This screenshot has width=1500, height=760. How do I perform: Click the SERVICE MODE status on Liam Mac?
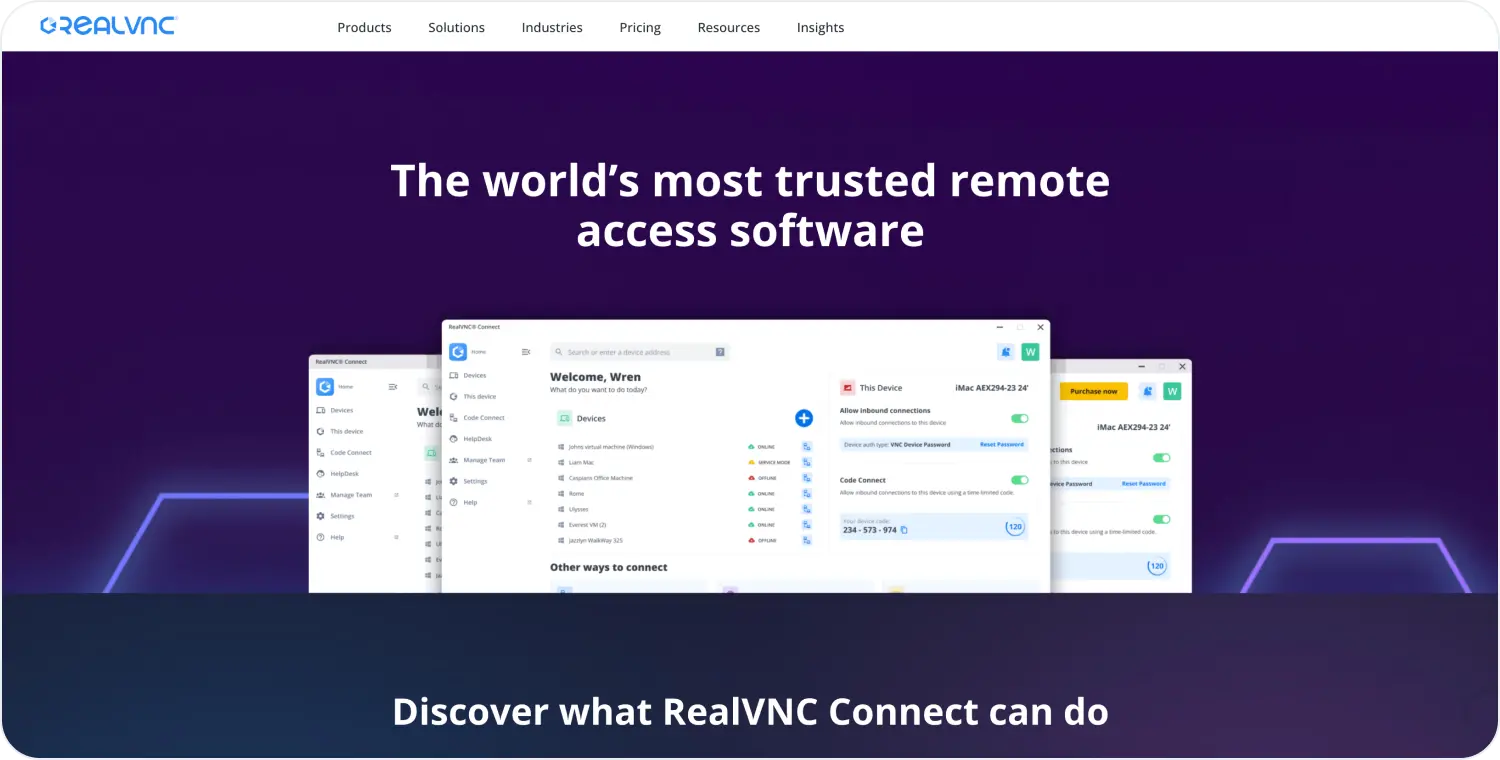769,462
